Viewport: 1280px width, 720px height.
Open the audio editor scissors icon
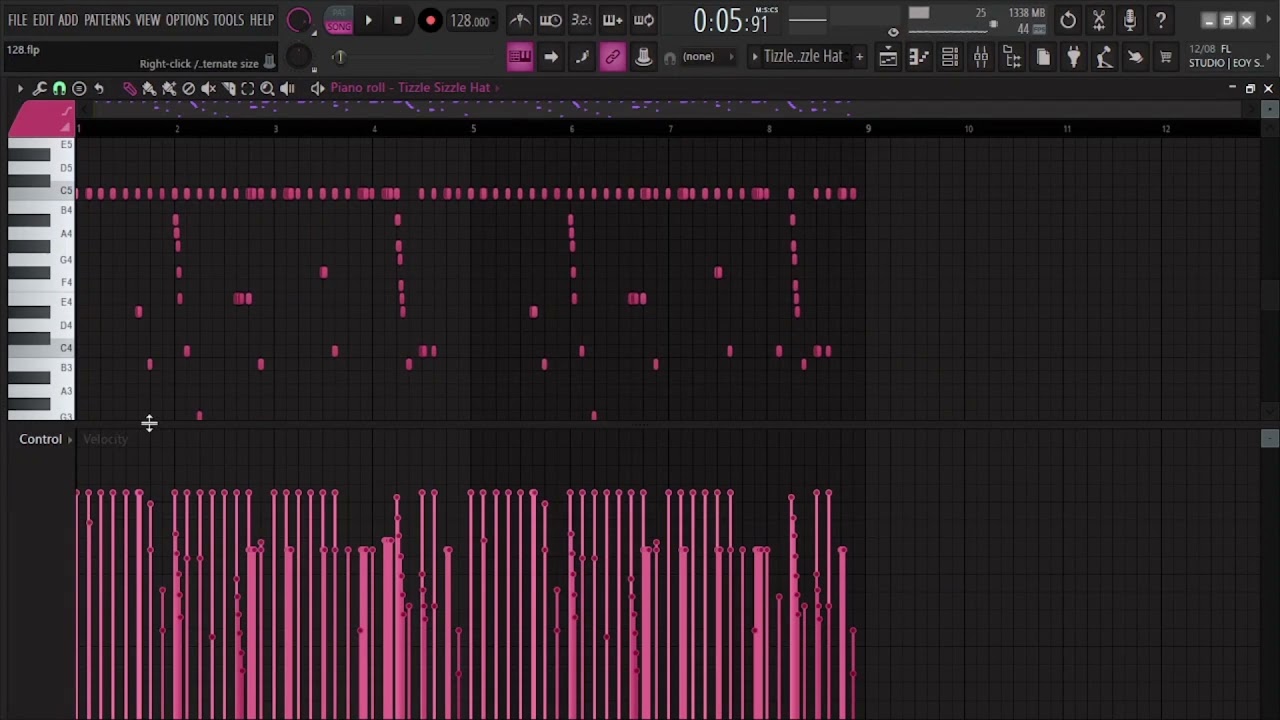click(1099, 20)
